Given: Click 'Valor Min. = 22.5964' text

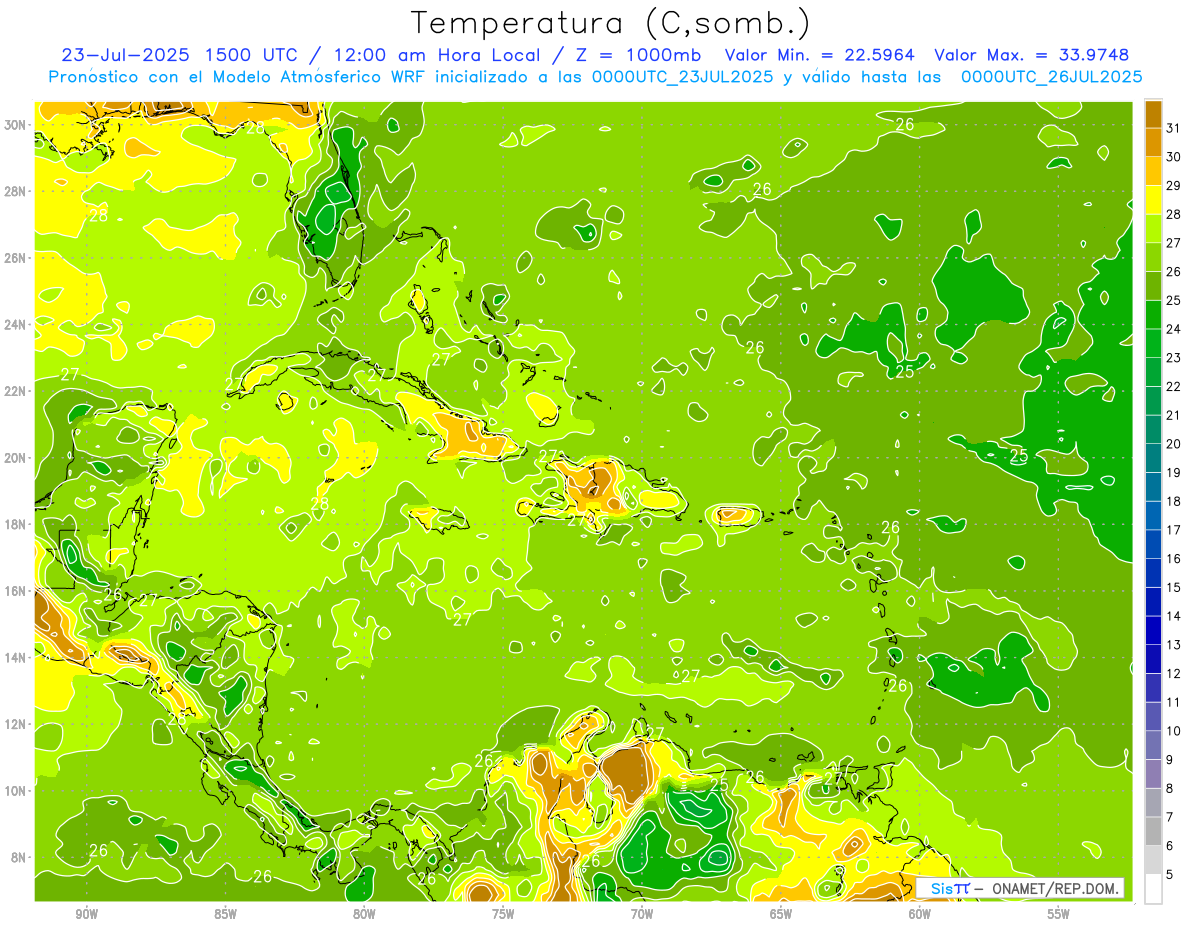Looking at the screenshot, I should [x=819, y=55].
